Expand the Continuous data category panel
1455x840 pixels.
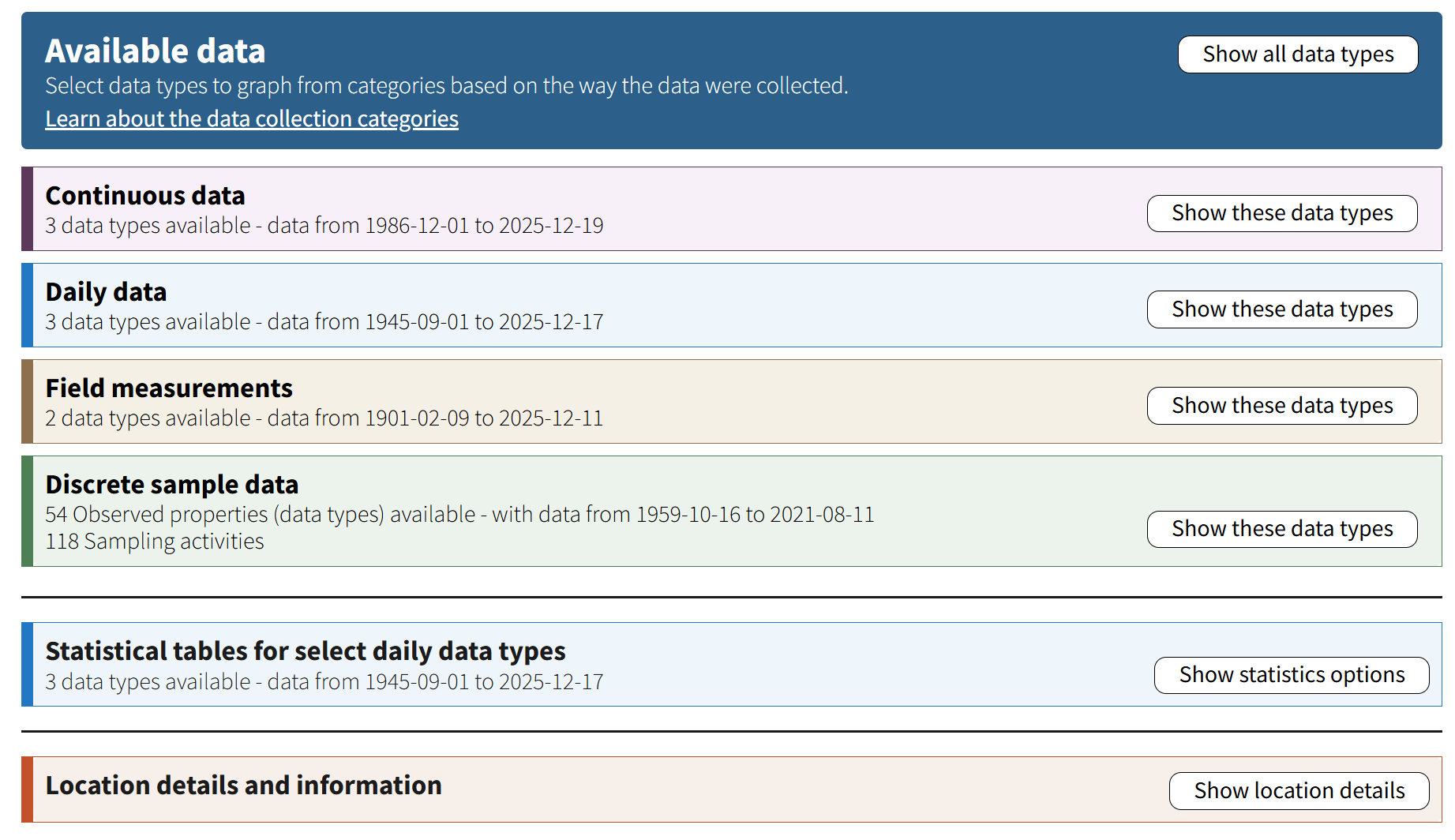point(144,195)
